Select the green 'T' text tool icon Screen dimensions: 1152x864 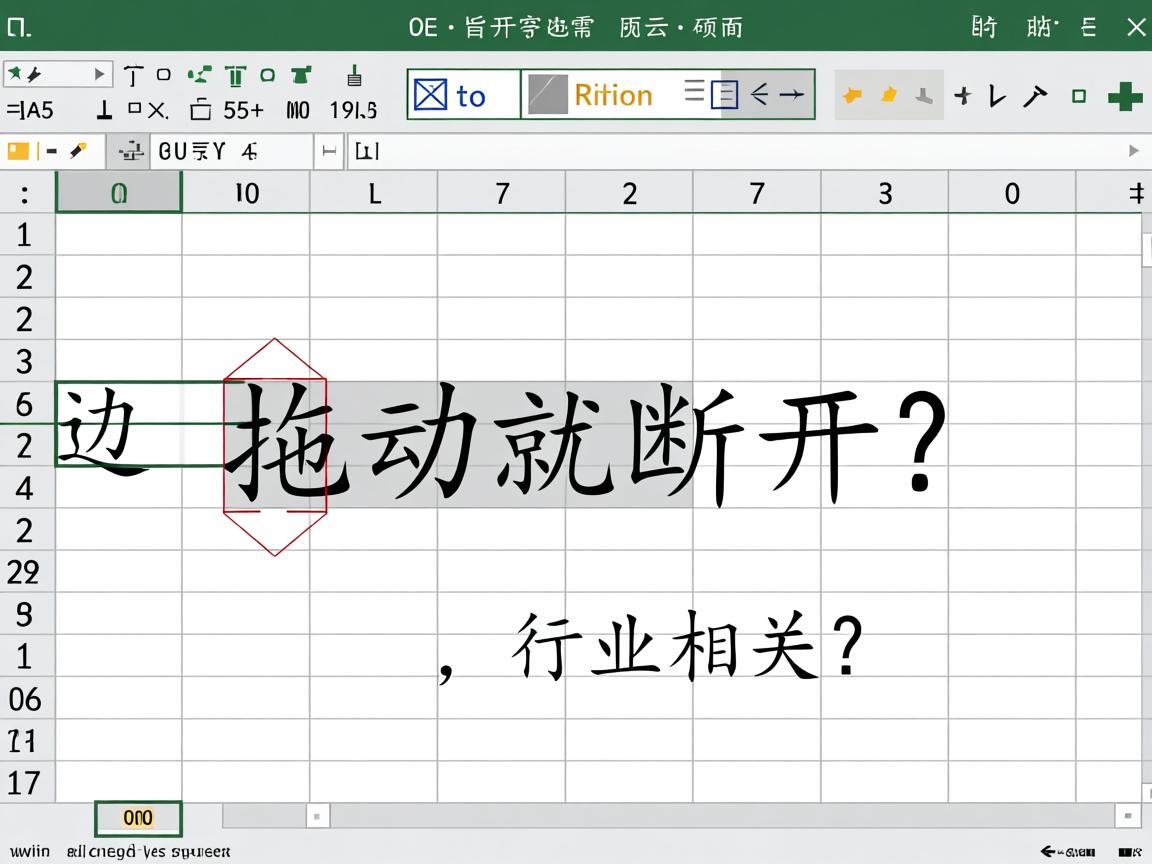point(235,75)
